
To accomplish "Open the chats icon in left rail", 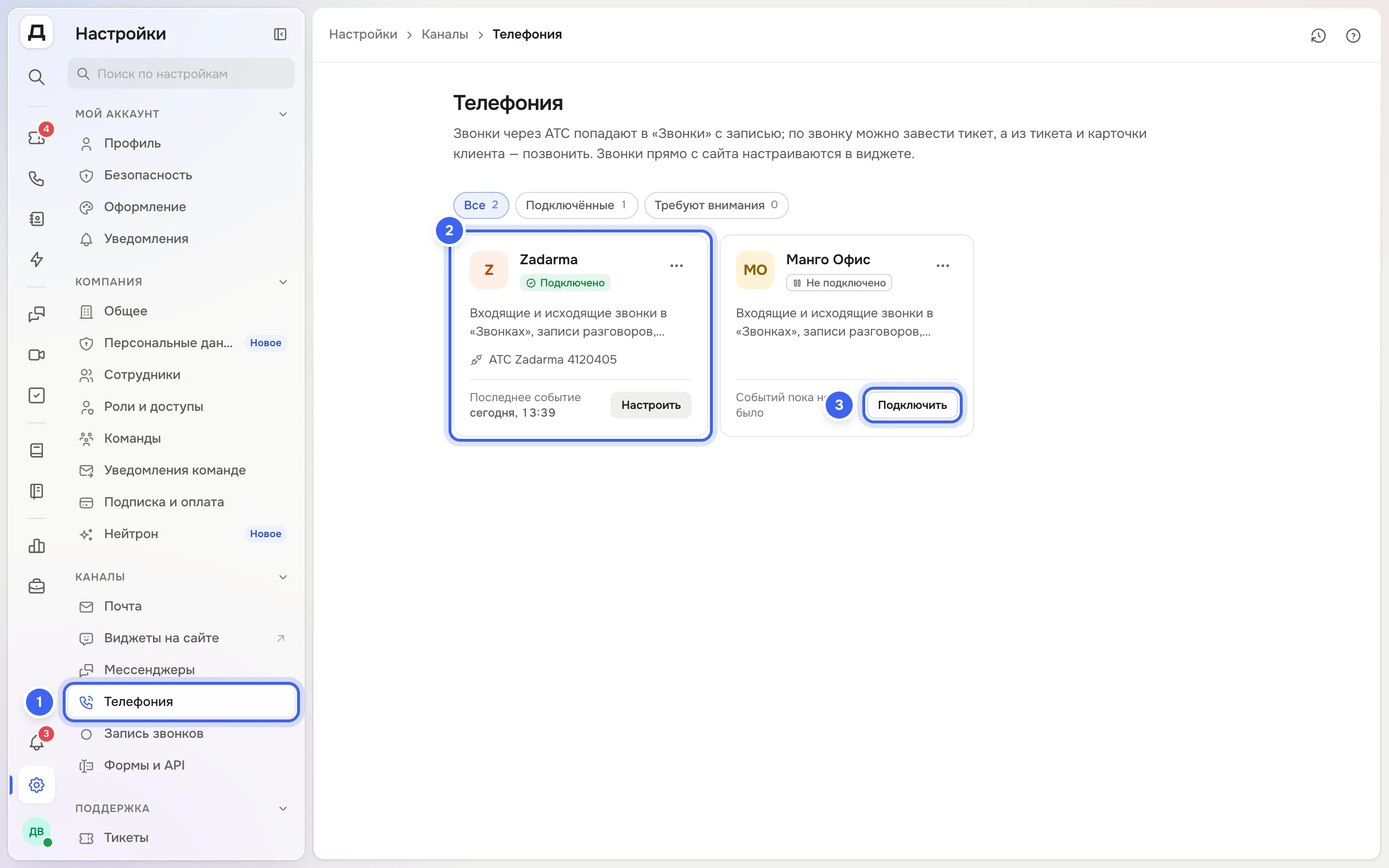I will point(37,314).
